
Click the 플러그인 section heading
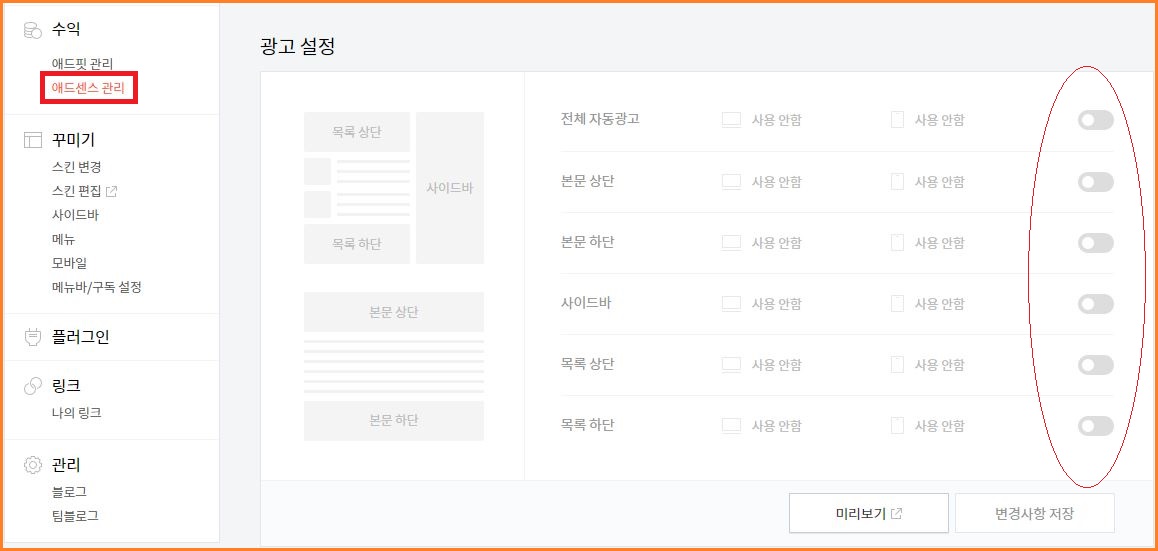point(80,338)
